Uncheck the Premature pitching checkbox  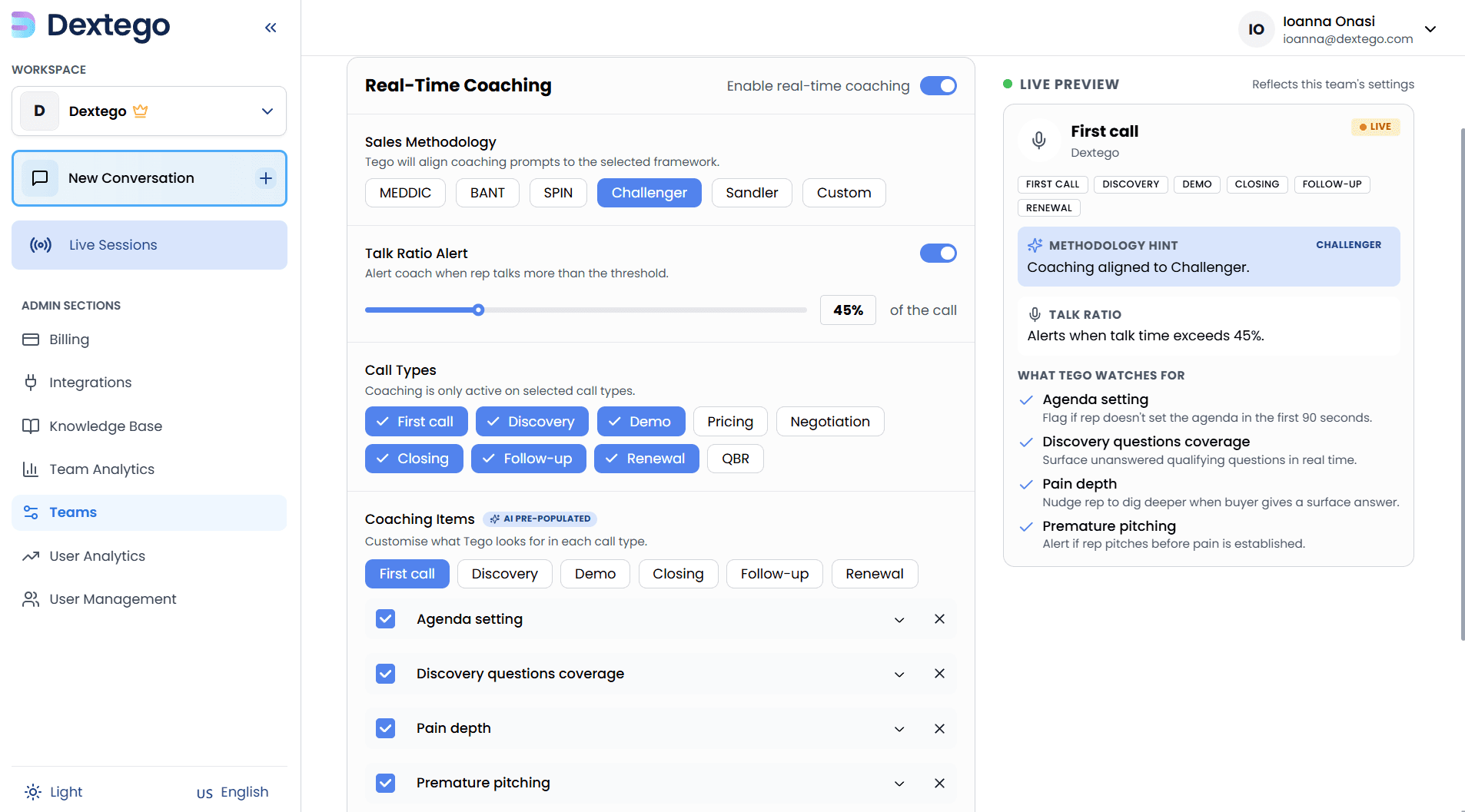(386, 783)
